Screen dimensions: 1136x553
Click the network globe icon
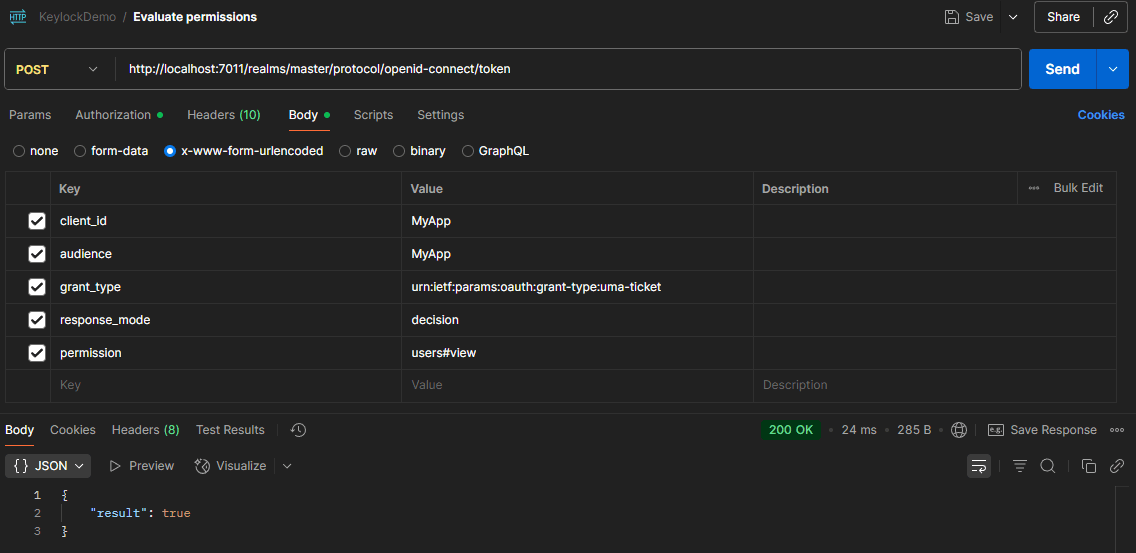959,430
